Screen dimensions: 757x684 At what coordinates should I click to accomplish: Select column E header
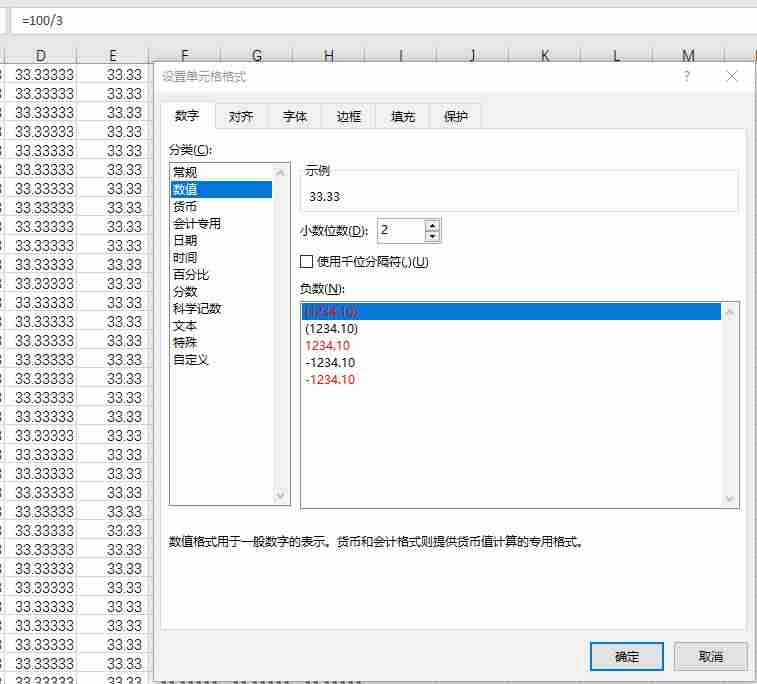click(x=112, y=56)
